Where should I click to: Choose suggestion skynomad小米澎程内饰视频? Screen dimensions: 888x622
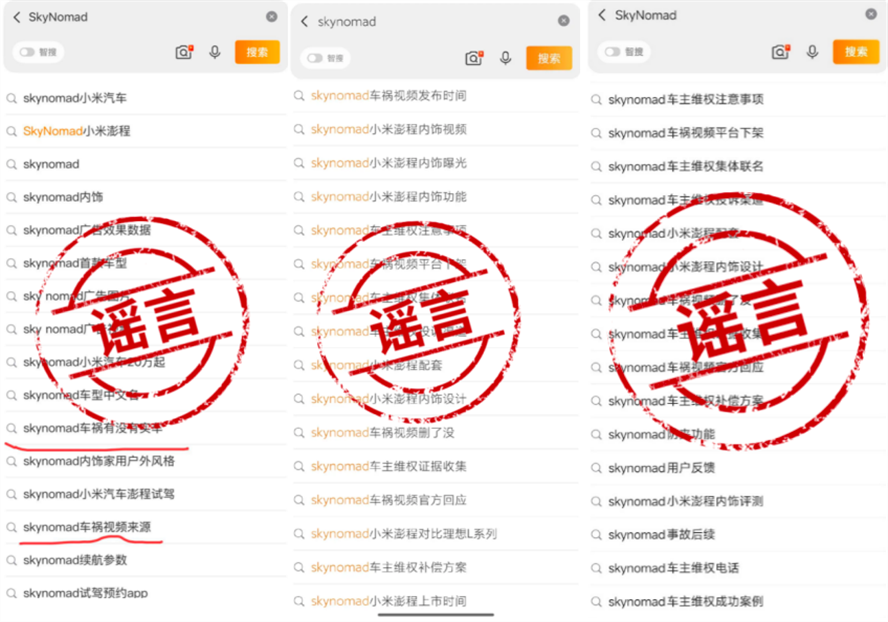[x=388, y=130]
